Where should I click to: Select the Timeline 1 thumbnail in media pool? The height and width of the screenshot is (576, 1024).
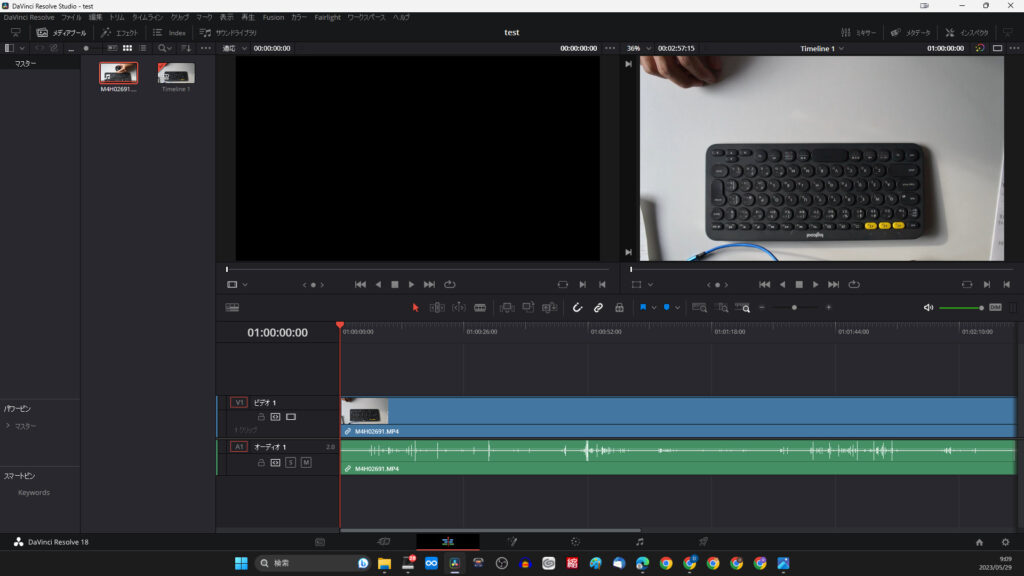[176, 73]
